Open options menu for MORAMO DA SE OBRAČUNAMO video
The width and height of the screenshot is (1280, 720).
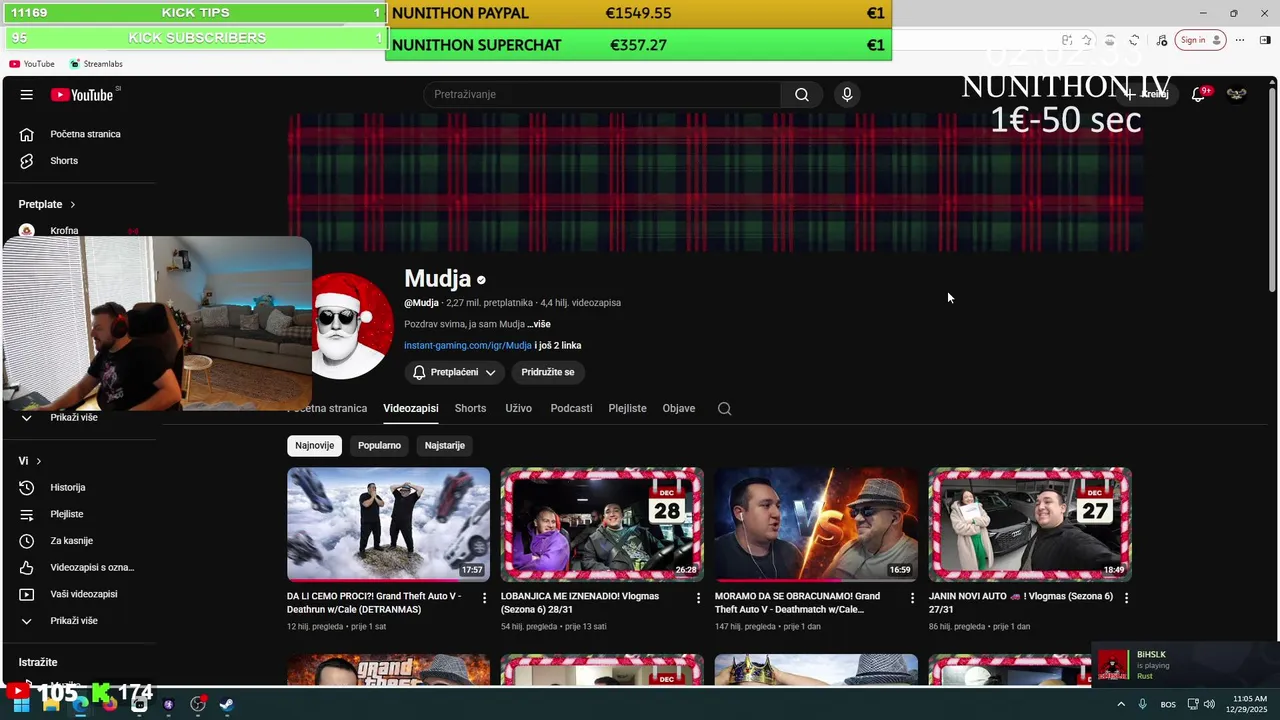(912, 598)
